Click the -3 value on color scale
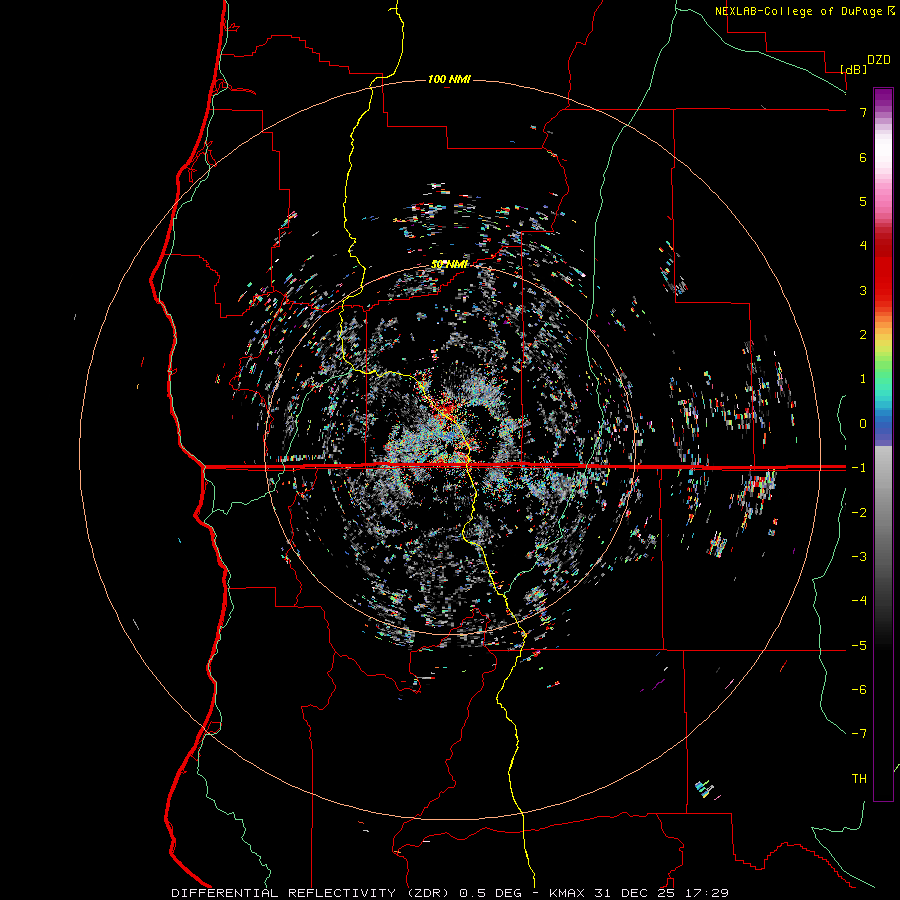This screenshot has width=900, height=900. pos(859,557)
